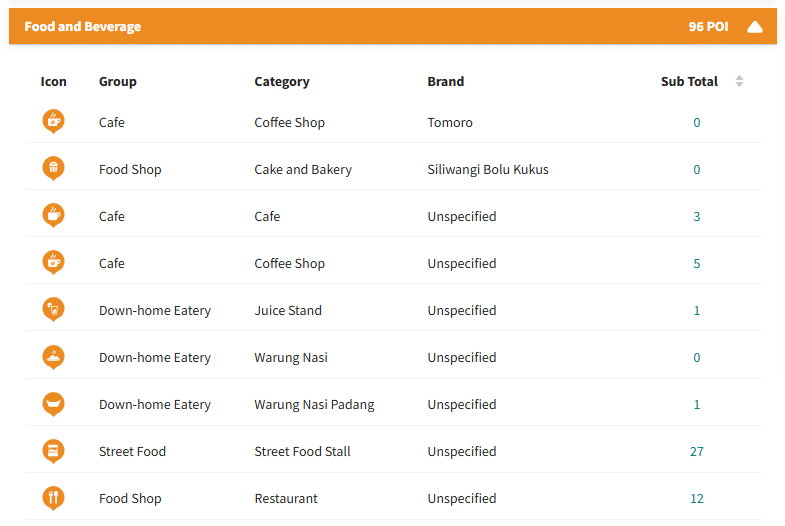785x526 pixels.
Task: Click the Juice Stand drink icon
Action: (53, 310)
